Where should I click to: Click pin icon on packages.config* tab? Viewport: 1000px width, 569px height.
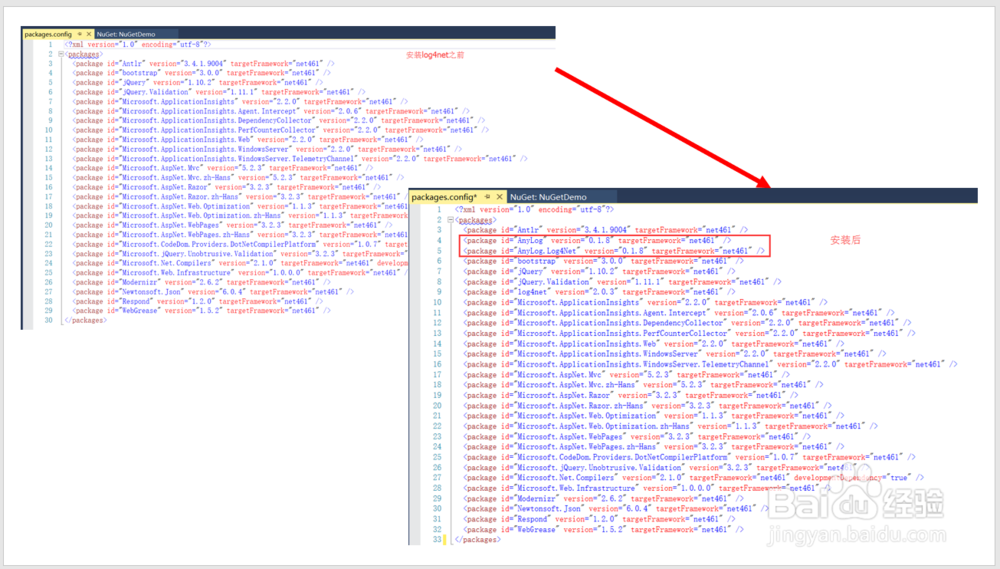click(x=487, y=197)
